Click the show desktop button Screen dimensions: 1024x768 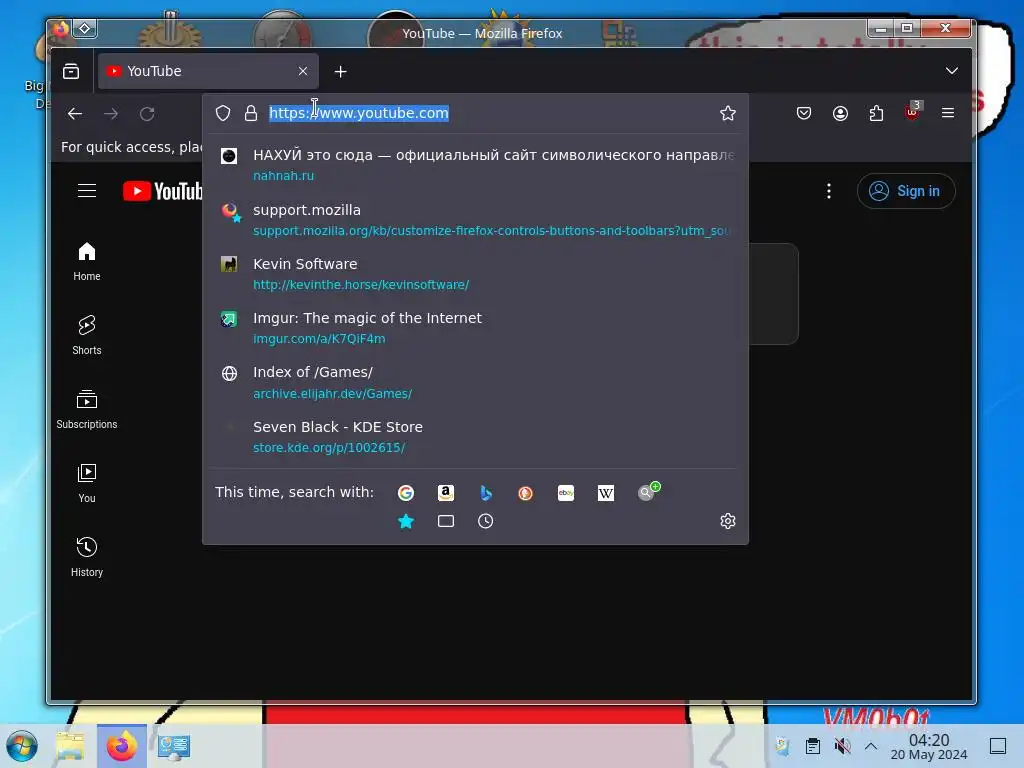pos(998,746)
